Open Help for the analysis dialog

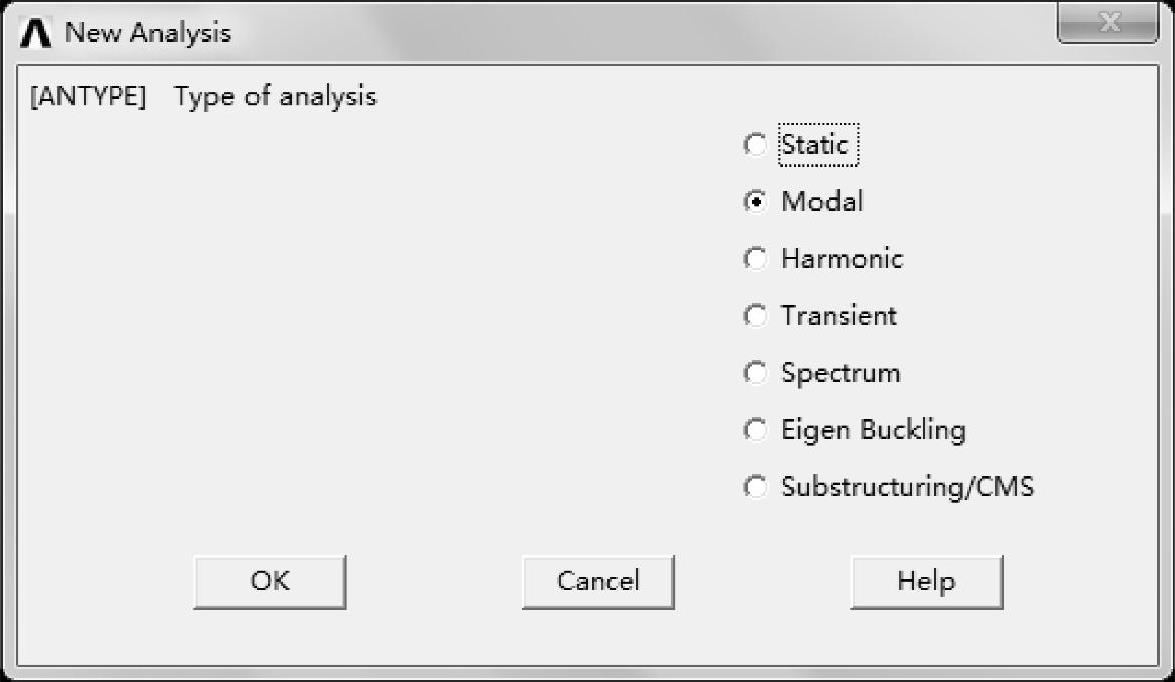(926, 581)
